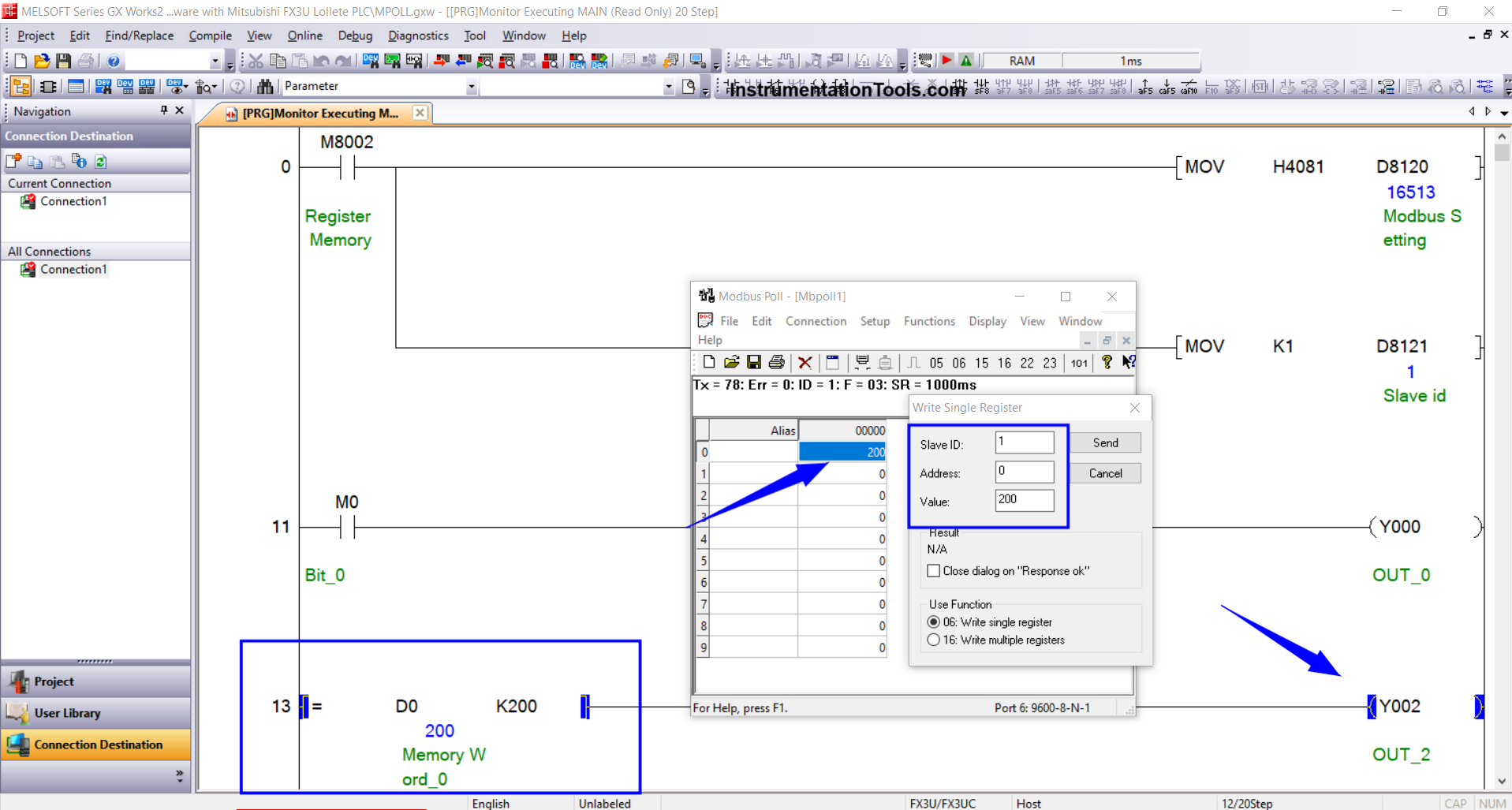Click the 06 write register toolbar button
The width and height of the screenshot is (1512, 810).
(x=958, y=363)
